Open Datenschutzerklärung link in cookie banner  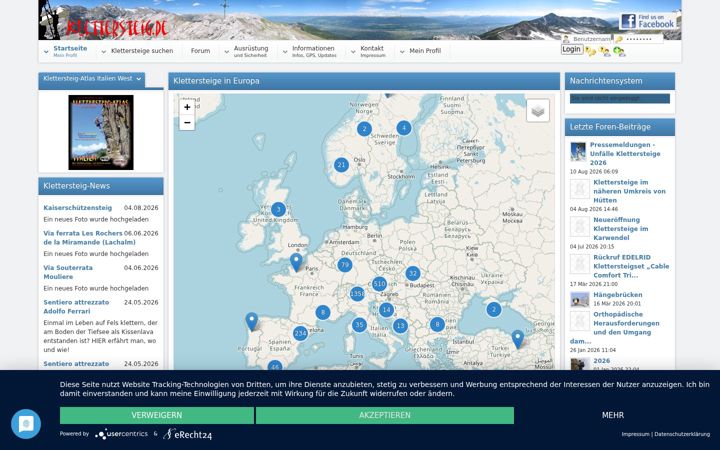pyautogui.click(x=682, y=434)
